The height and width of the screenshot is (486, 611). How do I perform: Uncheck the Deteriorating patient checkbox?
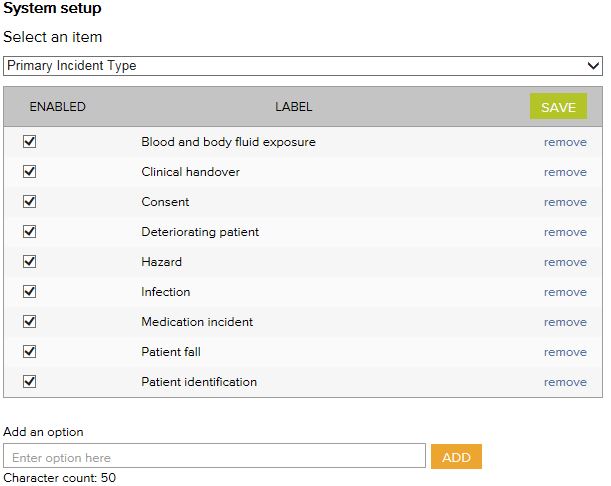click(30, 232)
